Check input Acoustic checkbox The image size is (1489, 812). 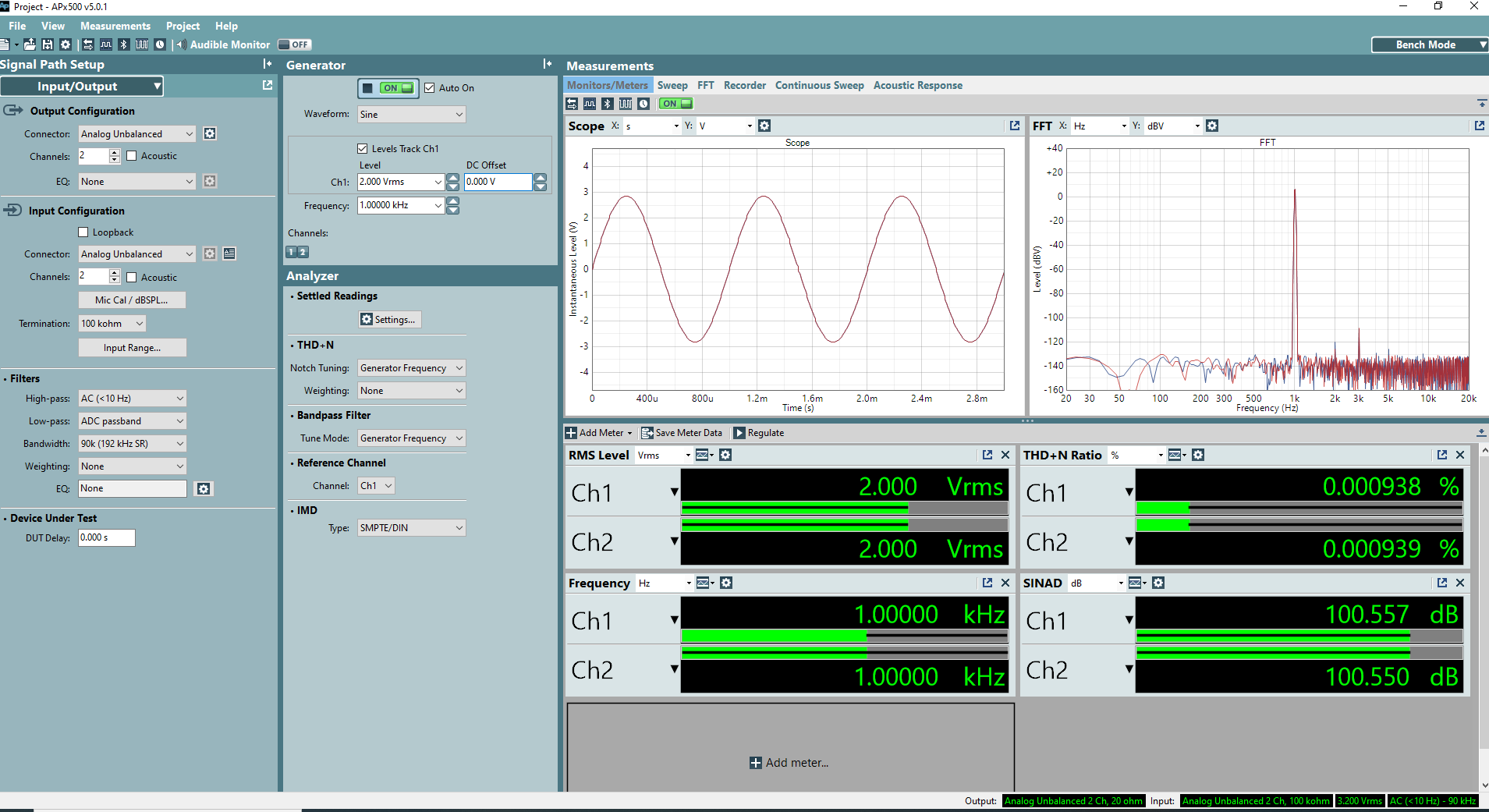coord(132,277)
